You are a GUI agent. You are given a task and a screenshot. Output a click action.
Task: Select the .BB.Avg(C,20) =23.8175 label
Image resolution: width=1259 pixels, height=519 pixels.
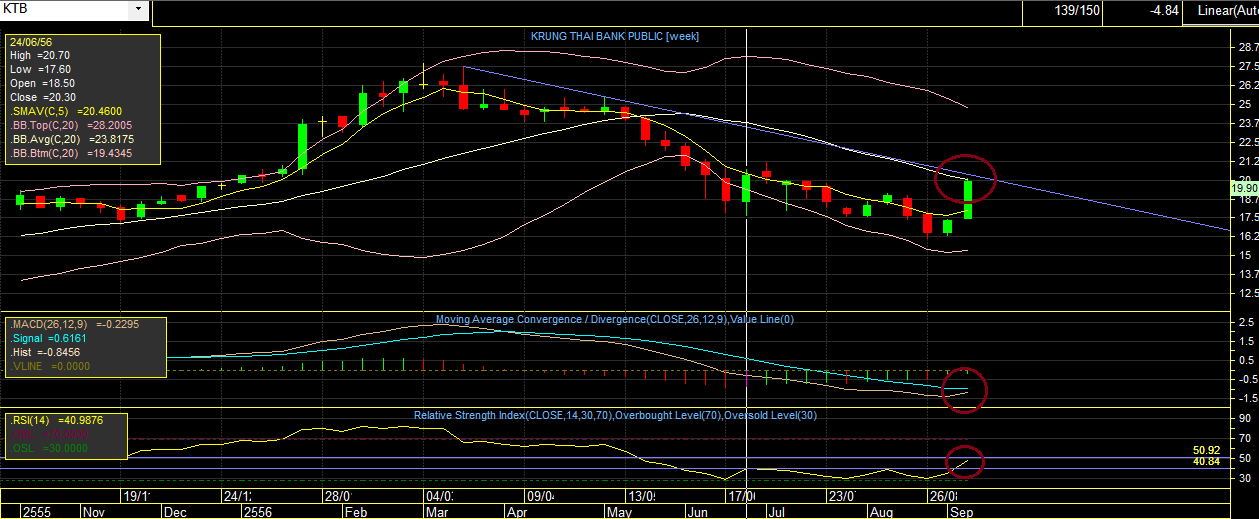coord(72,140)
